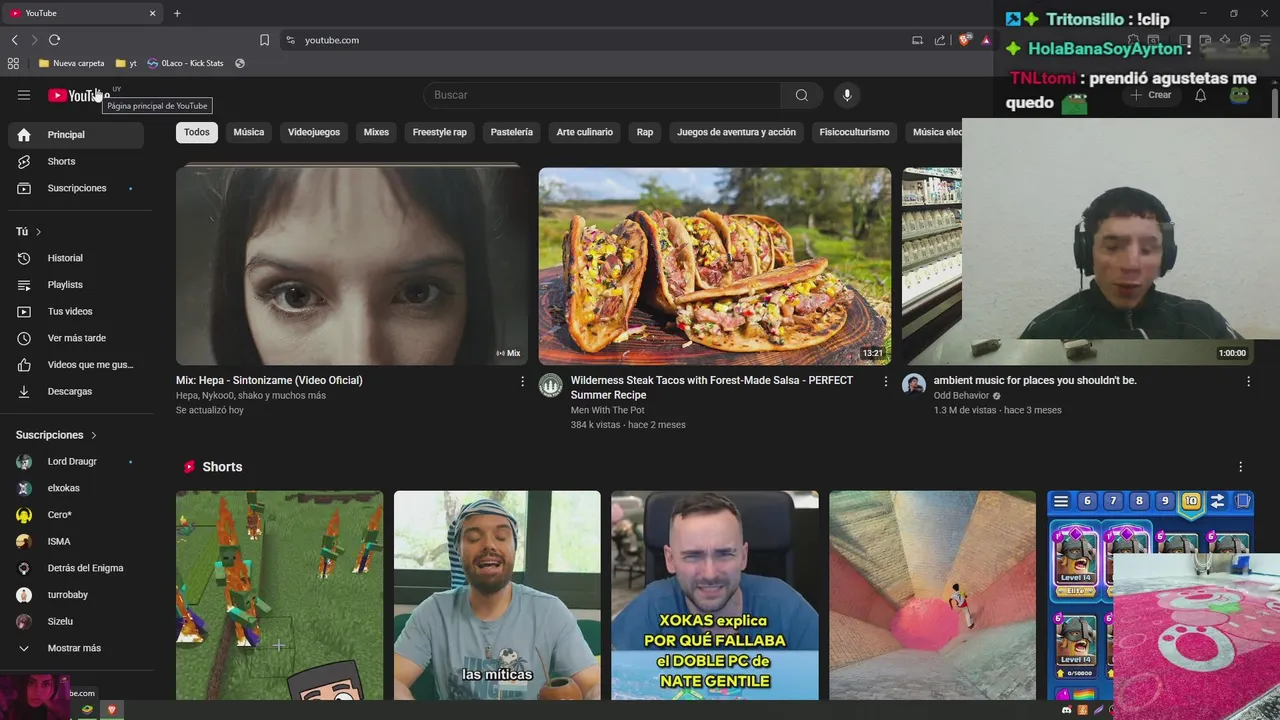Open options menu for Mix Hepa video
The width and height of the screenshot is (1280, 720).
point(522,381)
